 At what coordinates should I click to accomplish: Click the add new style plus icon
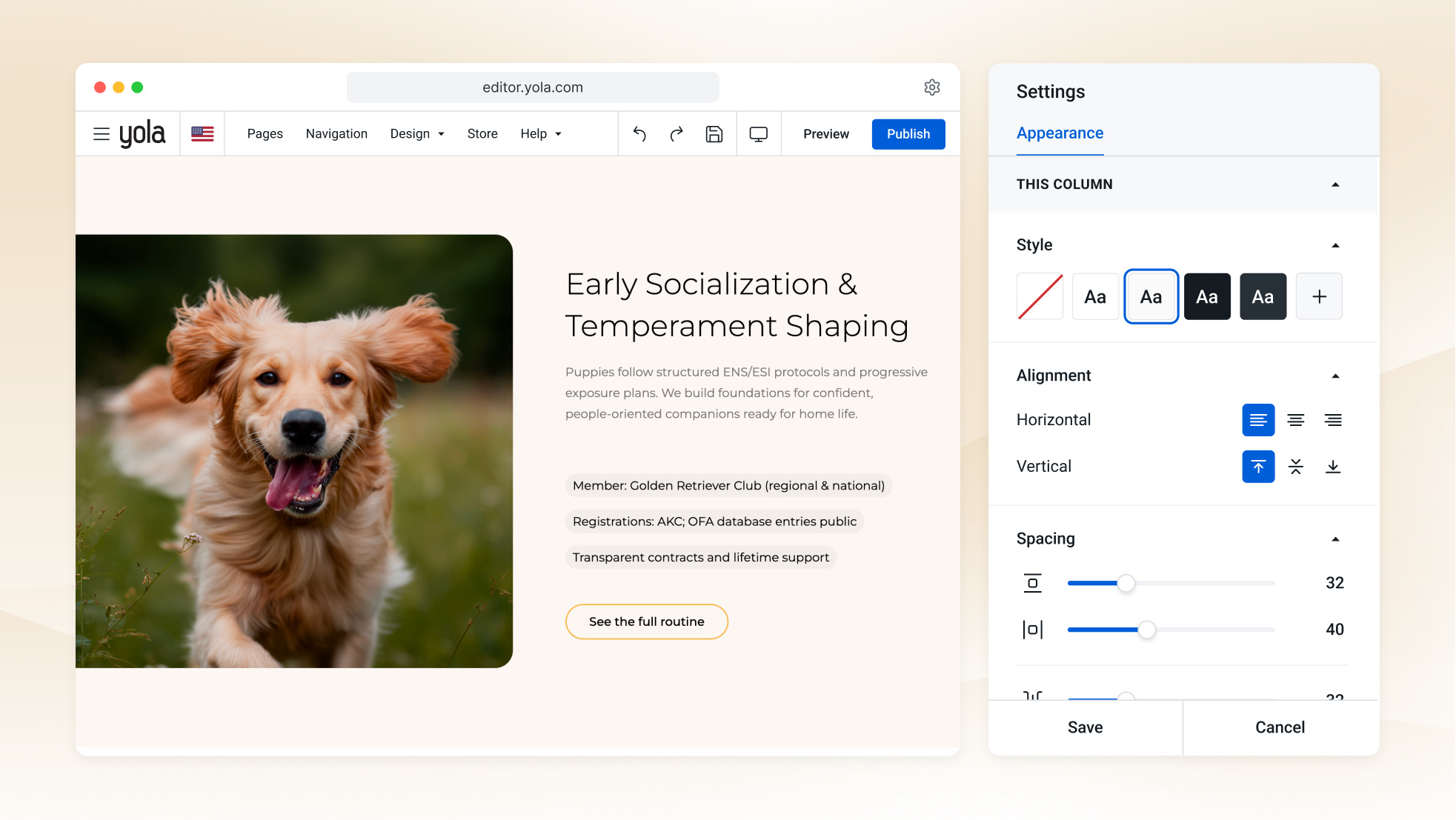click(x=1319, y=296)
